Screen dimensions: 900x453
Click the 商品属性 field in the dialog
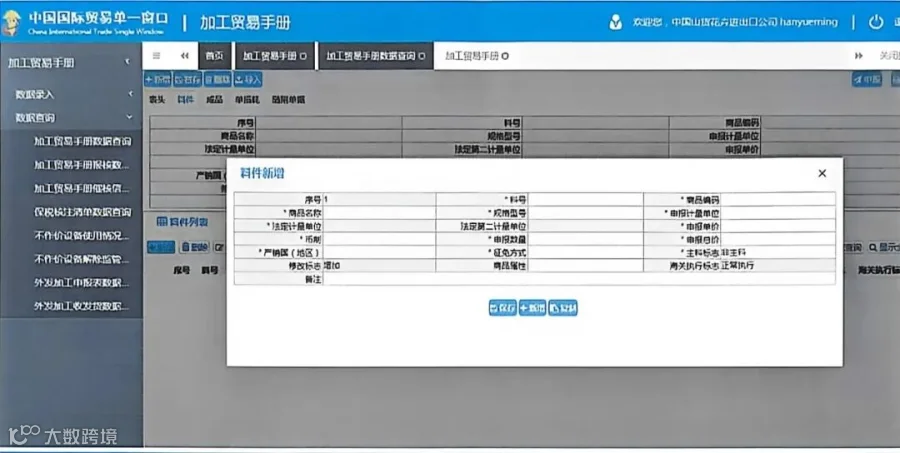(585, 266)
